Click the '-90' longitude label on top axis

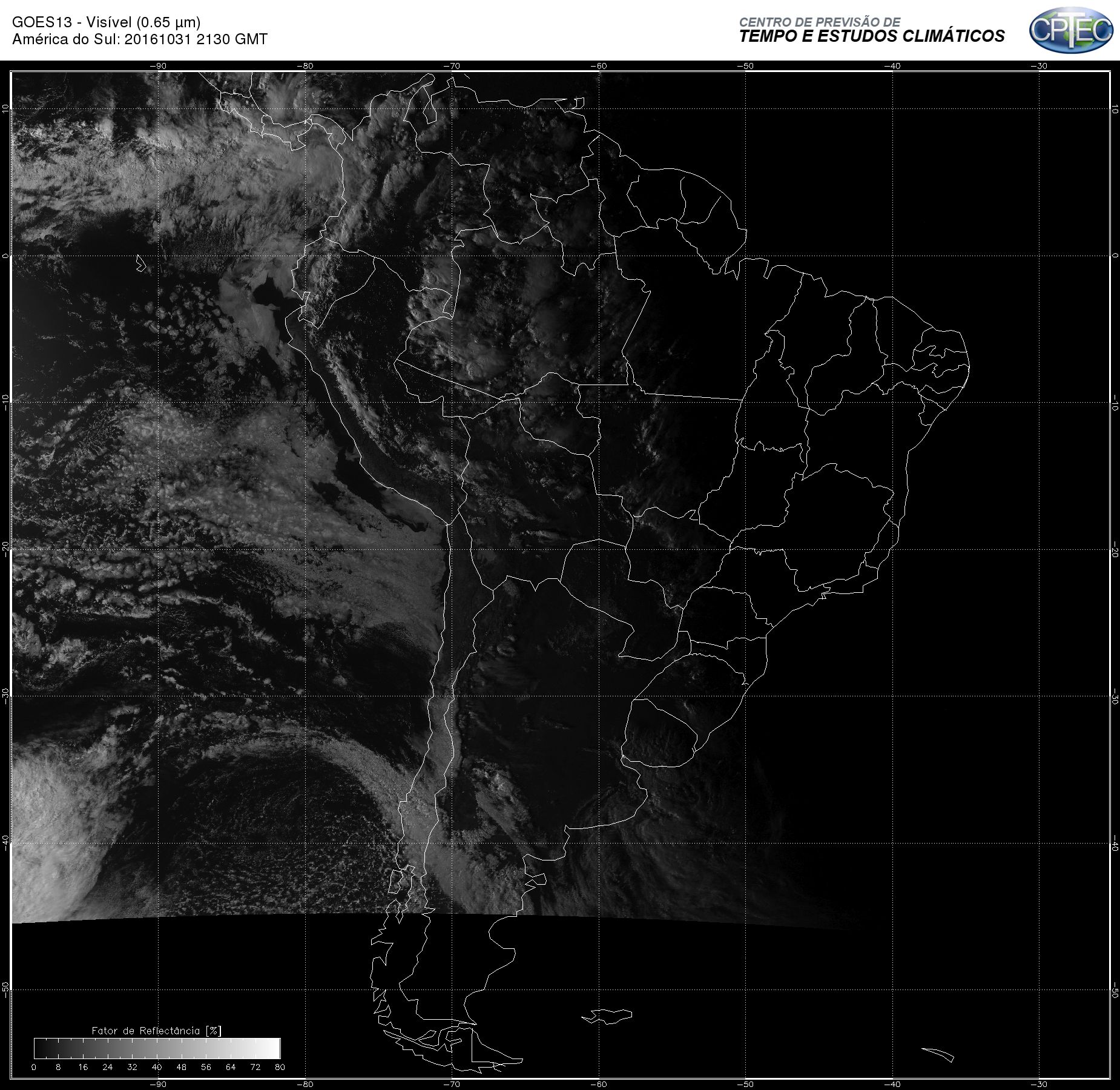tap(158, 66)
